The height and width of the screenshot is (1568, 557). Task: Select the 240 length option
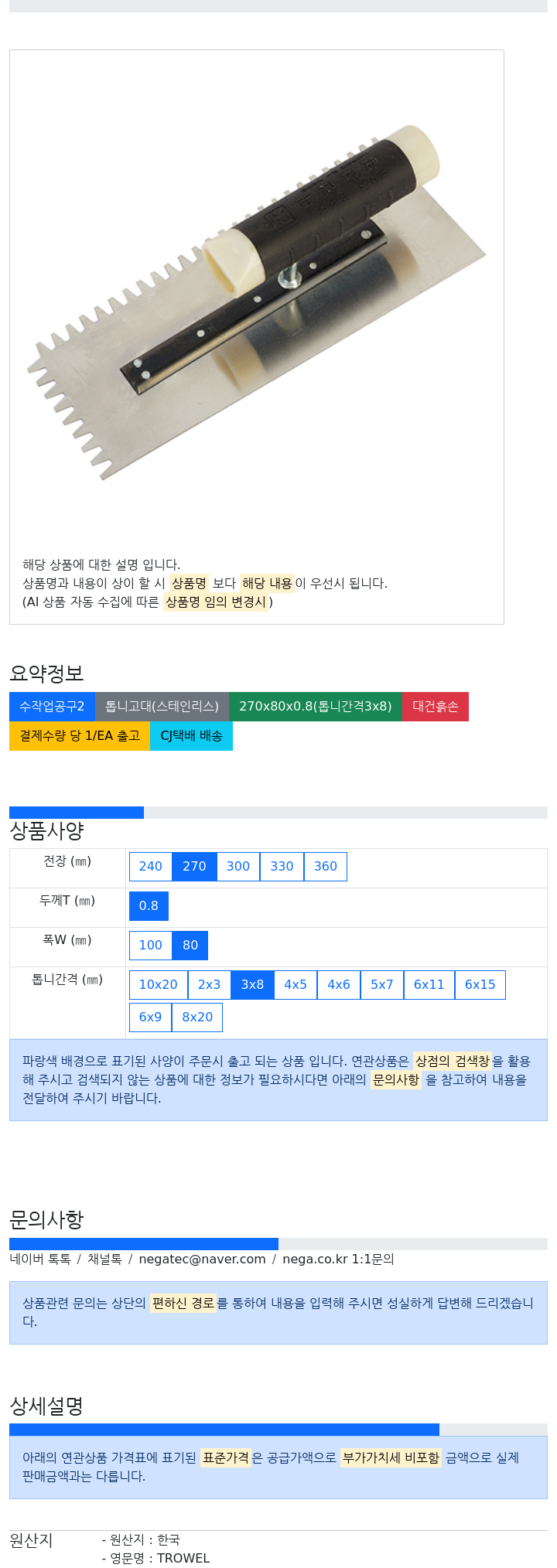(151, 867)
